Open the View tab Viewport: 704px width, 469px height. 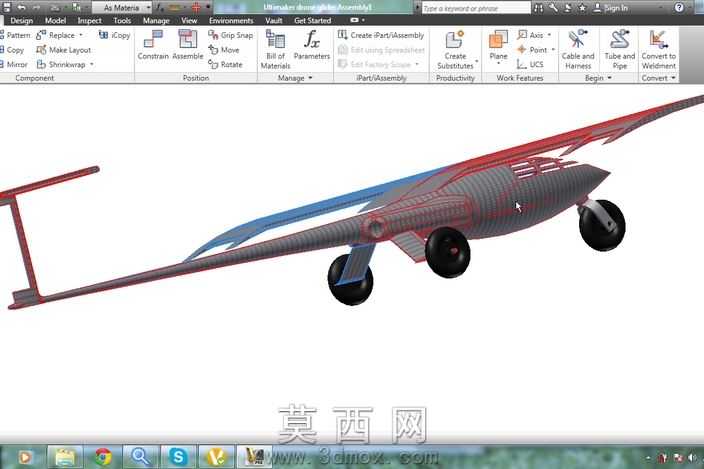pyautogui.click(x=189, y=21)
